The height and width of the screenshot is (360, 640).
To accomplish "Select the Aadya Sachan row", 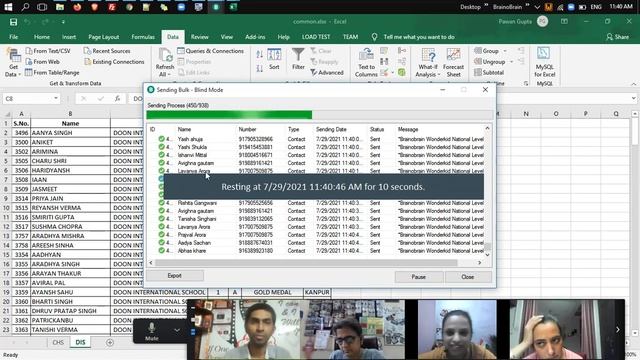I will (316, 242).
